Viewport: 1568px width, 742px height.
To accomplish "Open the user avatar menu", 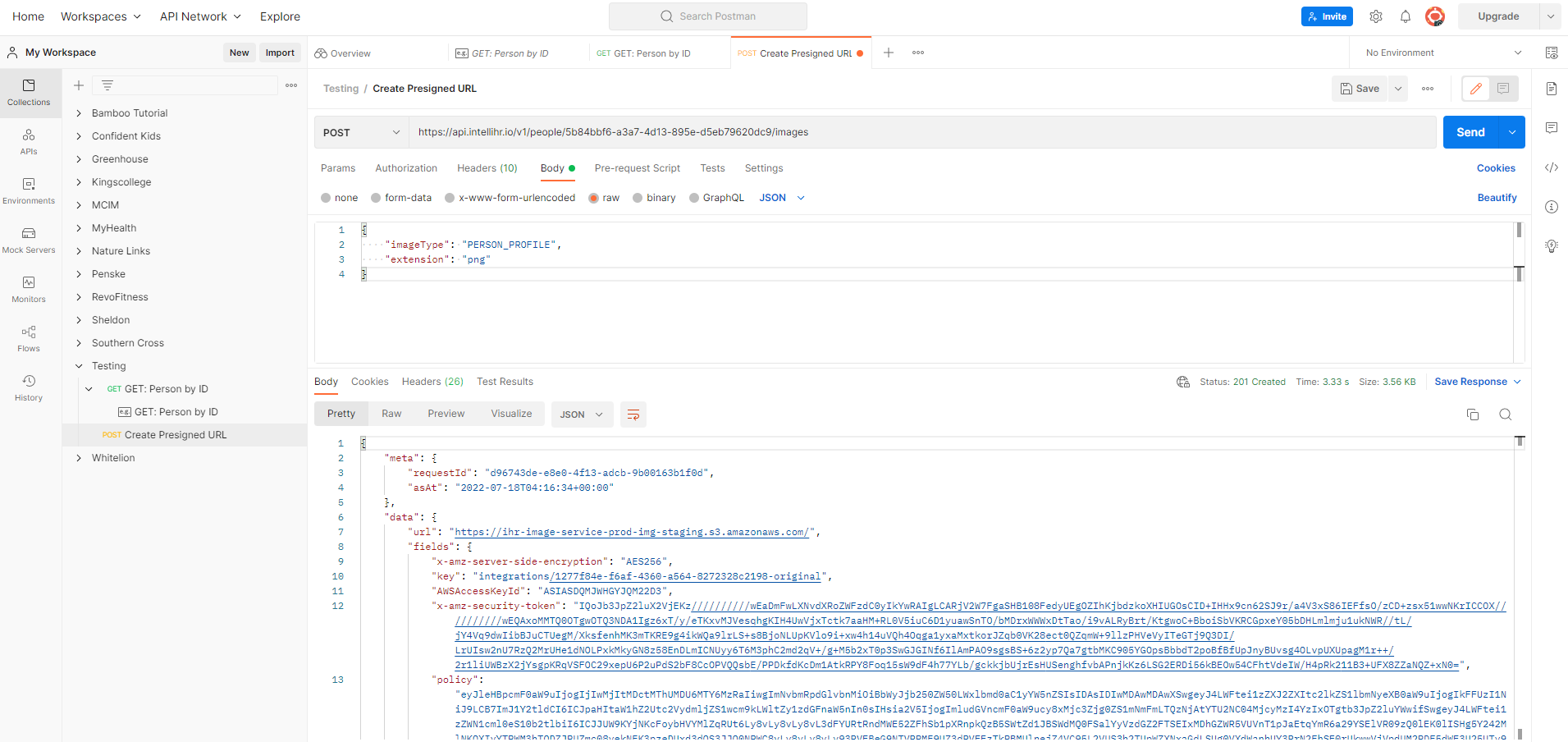I will [1435, 16].
